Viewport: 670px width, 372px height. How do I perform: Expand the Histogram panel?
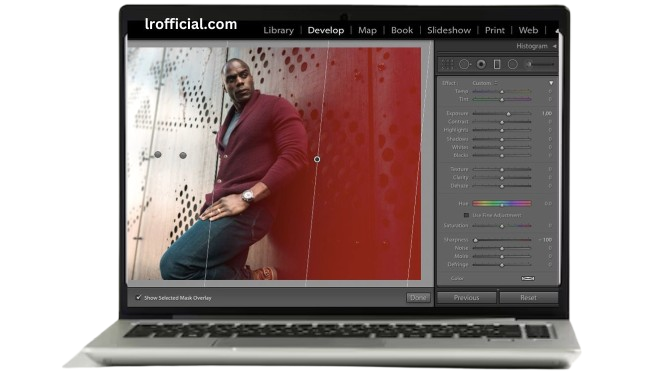click(555, 46)
